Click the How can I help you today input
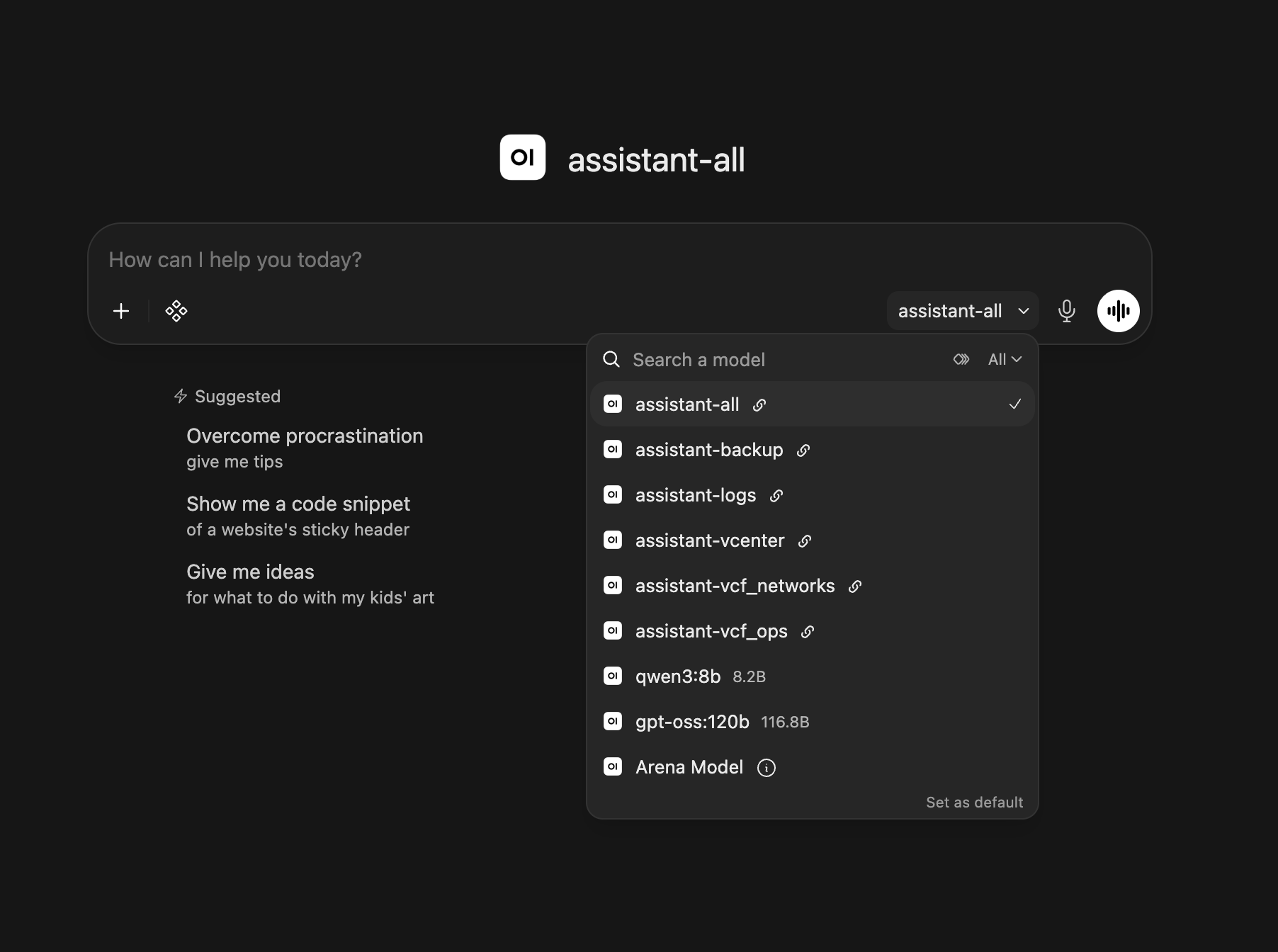The image size is (1278, 952). tap(619, 260)
